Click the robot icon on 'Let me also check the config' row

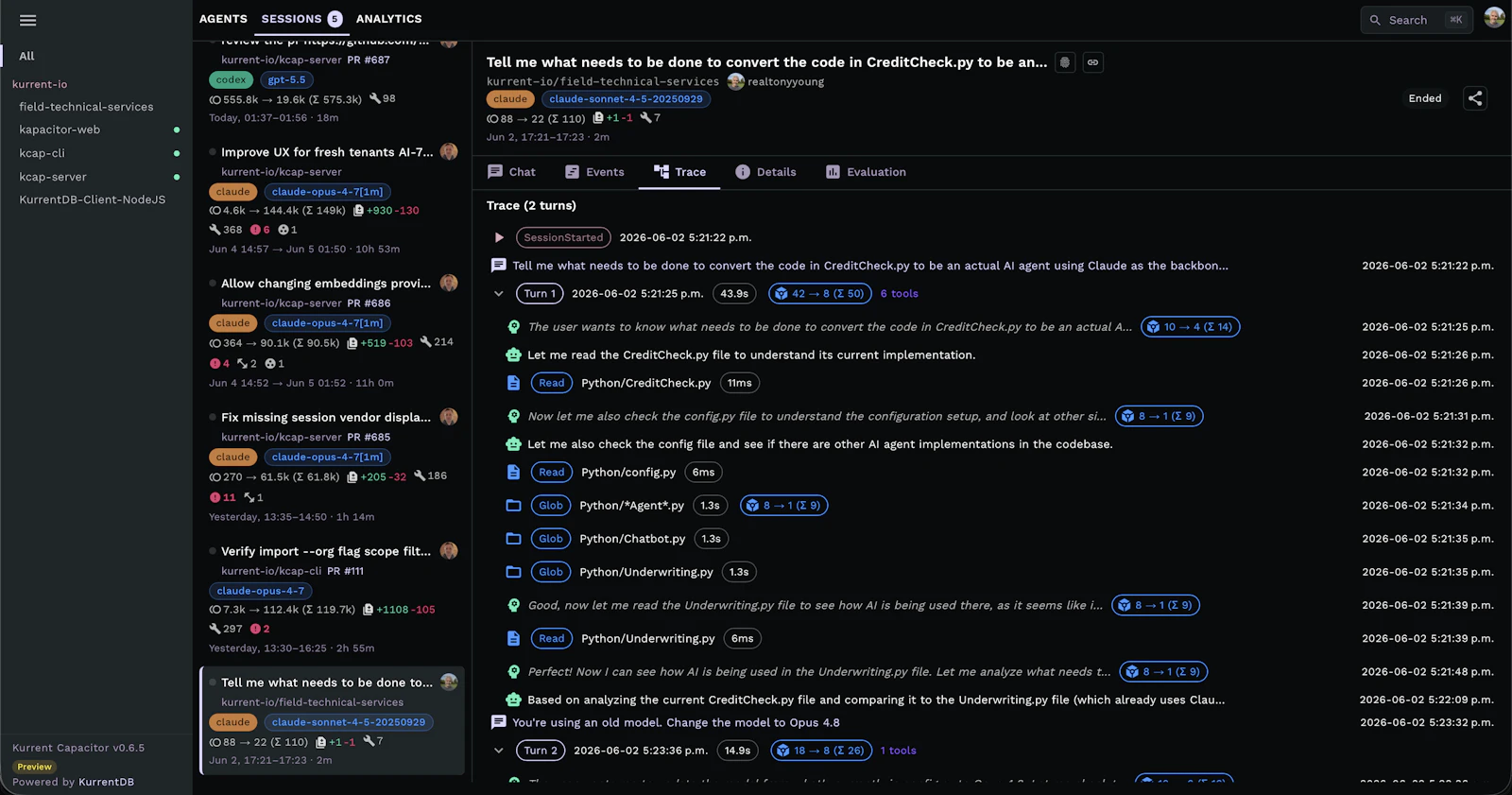[x=513, y=444]
